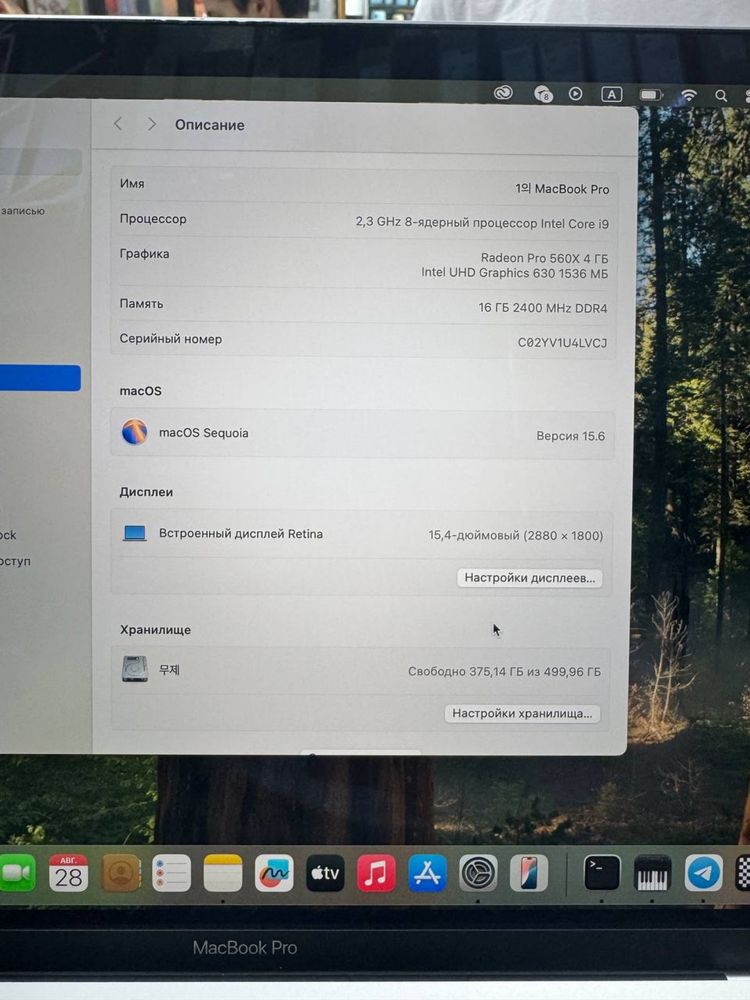Click the 'Хранилище' section heading
Screen dimensions: 750x1000
pyautogui.click(x=155, y=629)
